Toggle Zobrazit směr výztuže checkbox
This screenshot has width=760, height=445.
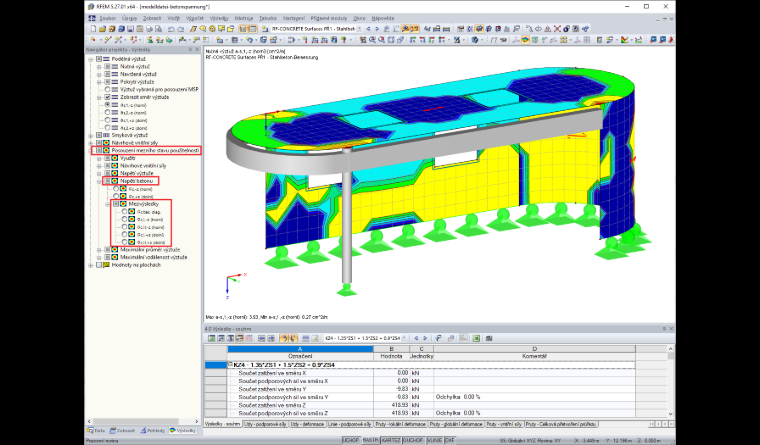tap(108, 97)
